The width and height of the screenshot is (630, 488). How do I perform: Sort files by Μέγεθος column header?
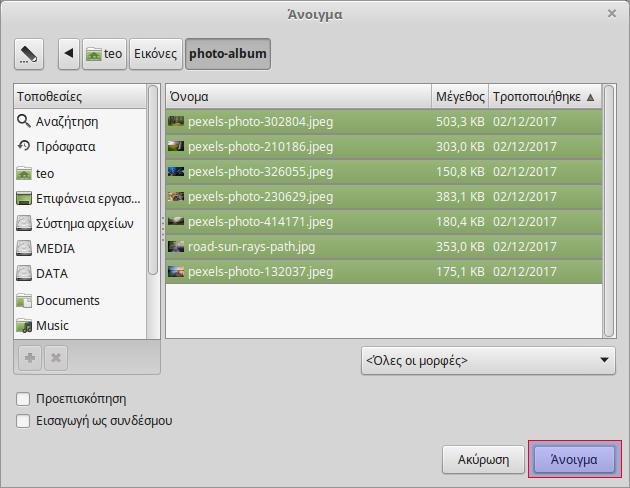click(460, 97)
